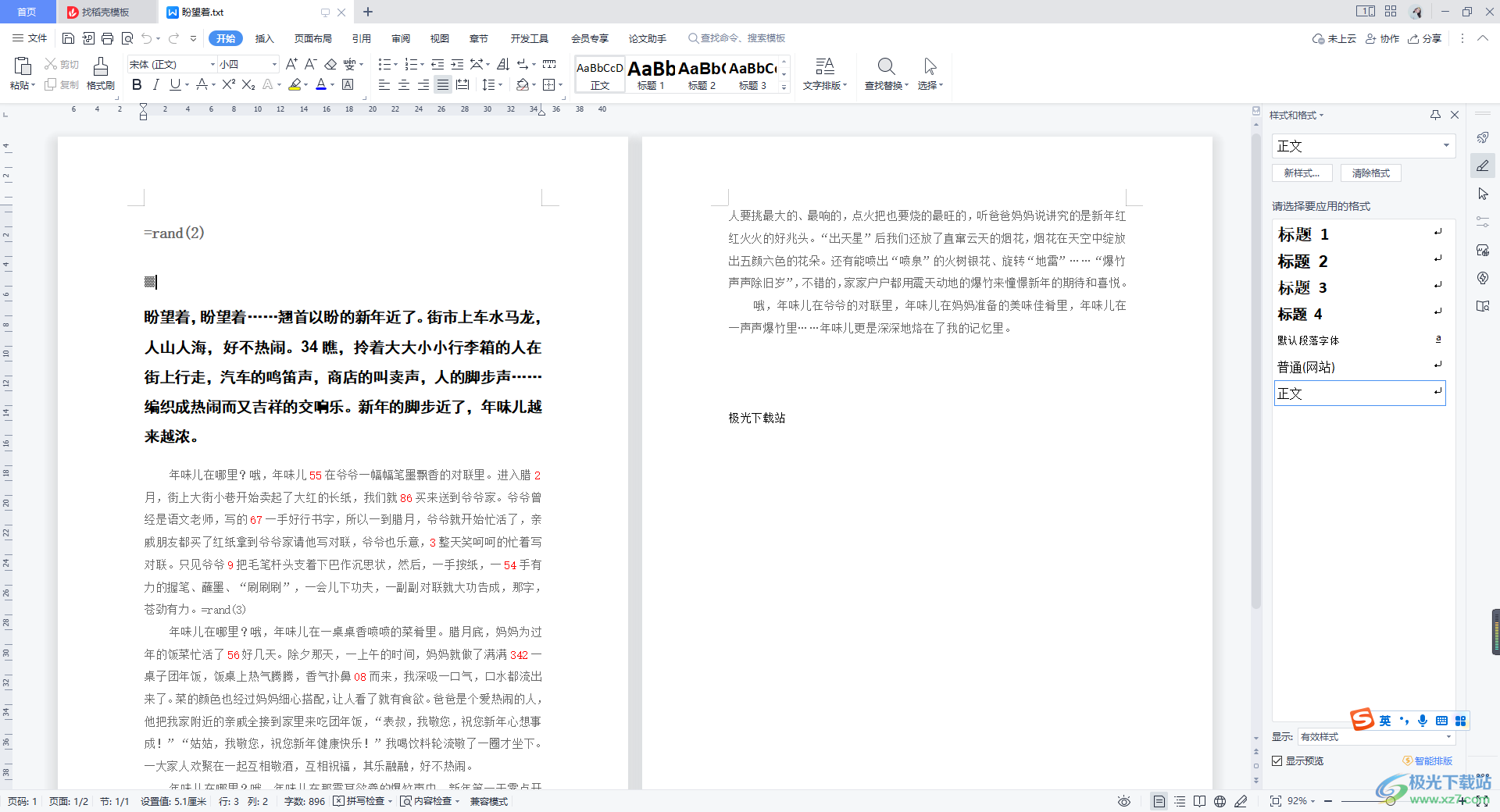The height and width of the screenshot is (812, 1500).
Task: Open the borders dropdown arrow
Action: (561, 84)
